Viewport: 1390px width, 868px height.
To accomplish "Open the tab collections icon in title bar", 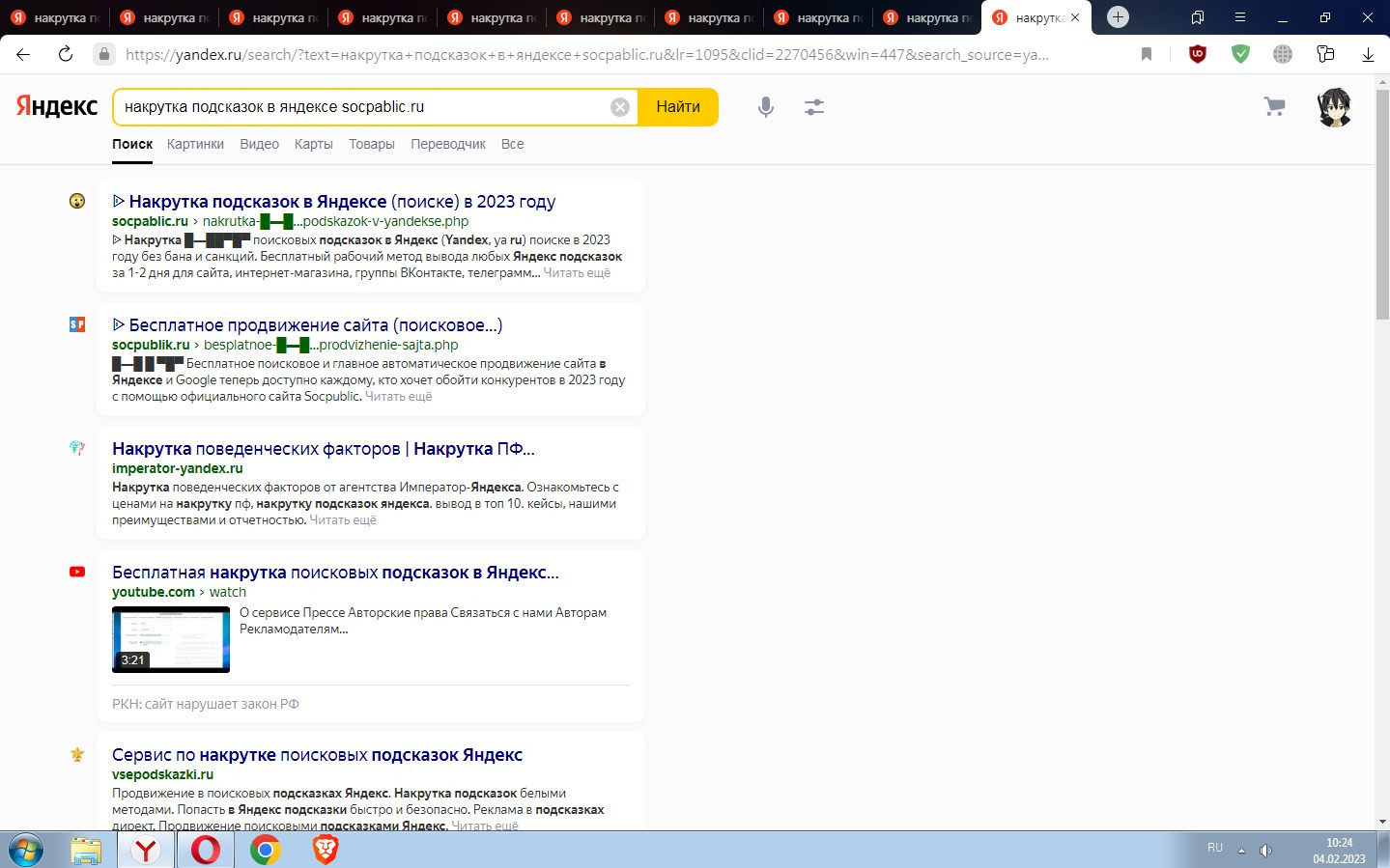I will tap(1198, 17).
